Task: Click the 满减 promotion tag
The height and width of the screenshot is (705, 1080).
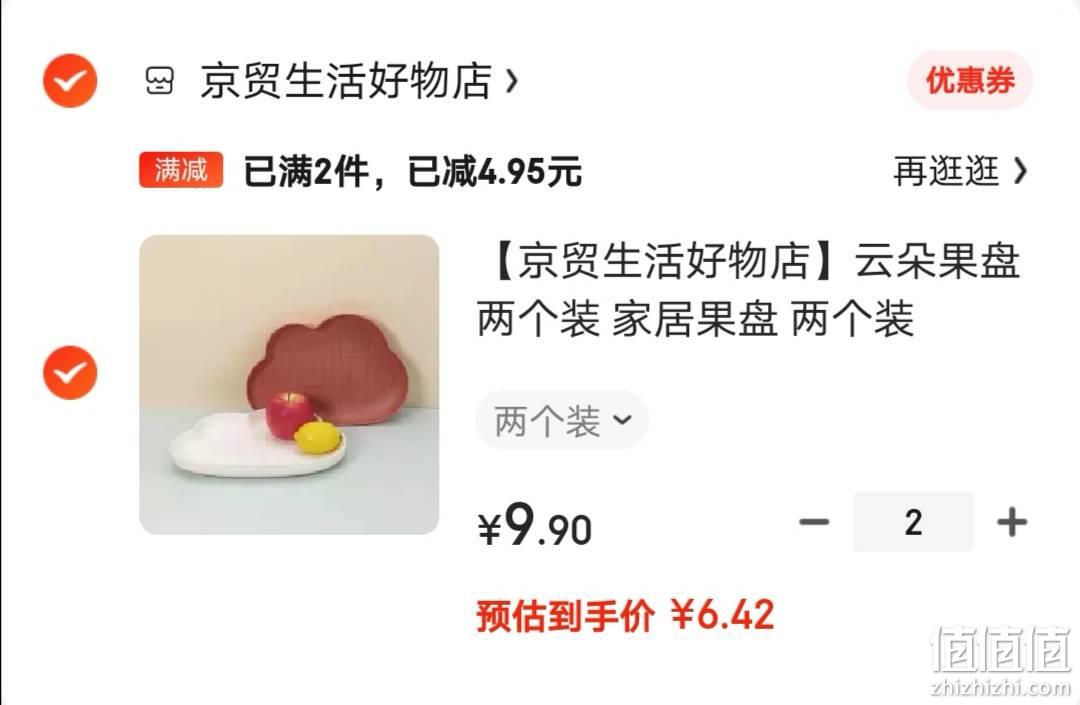Action: pyautogui.click(x=180, y=170)
